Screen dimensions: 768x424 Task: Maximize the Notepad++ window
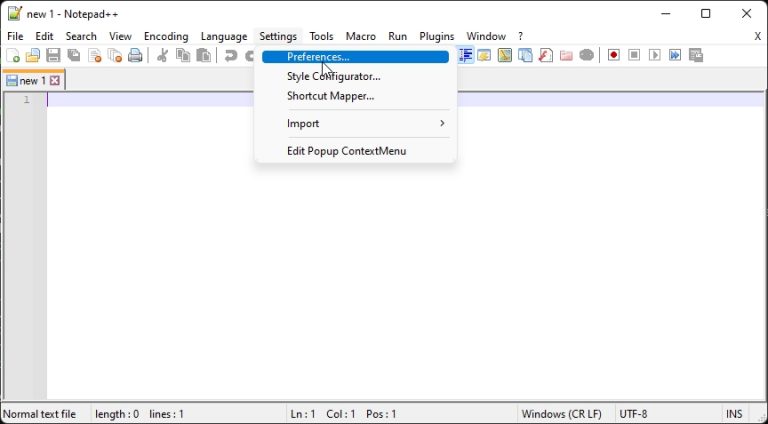705,14
